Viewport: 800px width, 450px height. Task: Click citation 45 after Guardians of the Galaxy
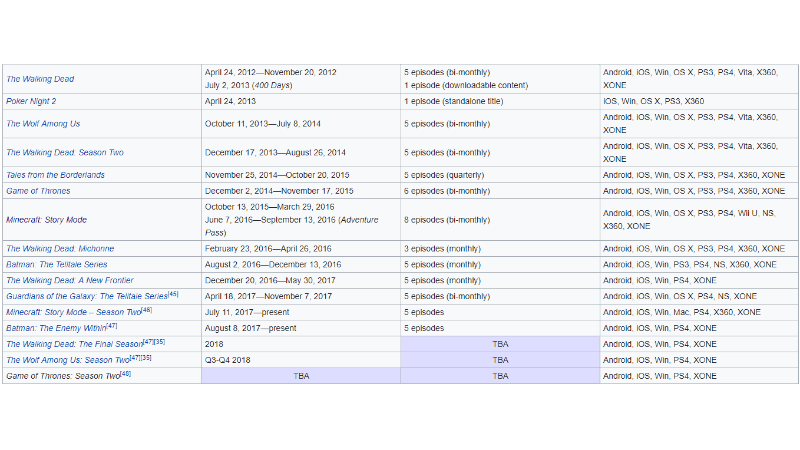click(173, 294)
